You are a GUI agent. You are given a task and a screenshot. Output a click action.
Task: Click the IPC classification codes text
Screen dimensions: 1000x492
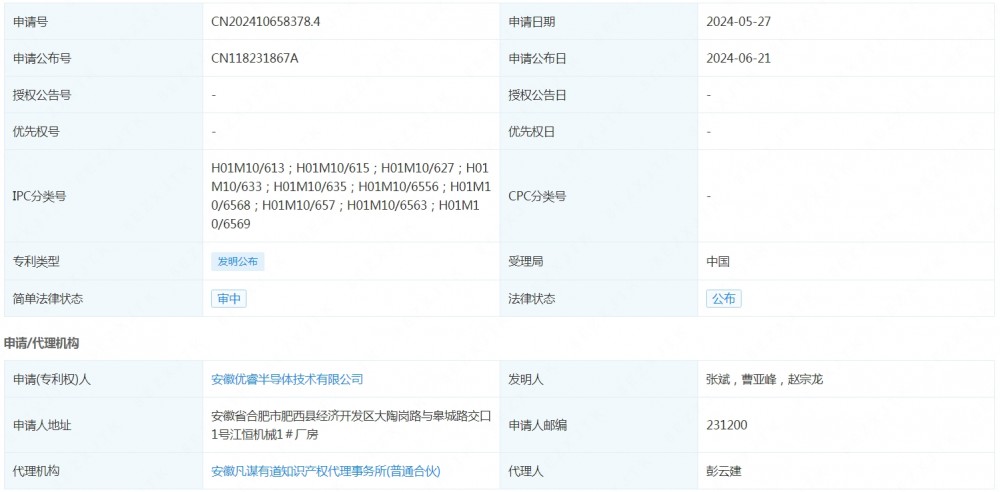[x=349, y=196]
